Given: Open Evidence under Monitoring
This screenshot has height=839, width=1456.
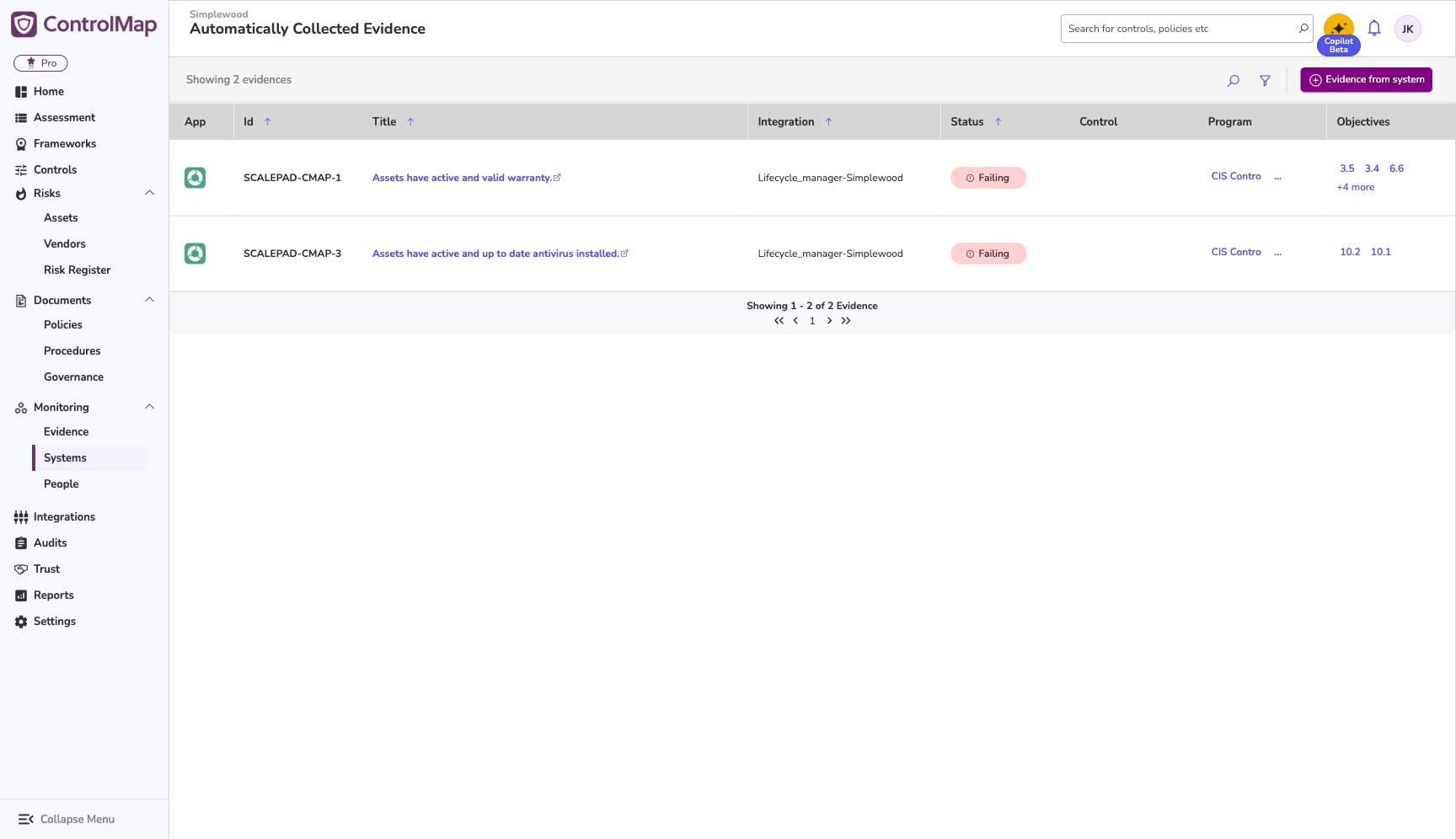Looking at the screenshot, I should (x=67, y=432).
